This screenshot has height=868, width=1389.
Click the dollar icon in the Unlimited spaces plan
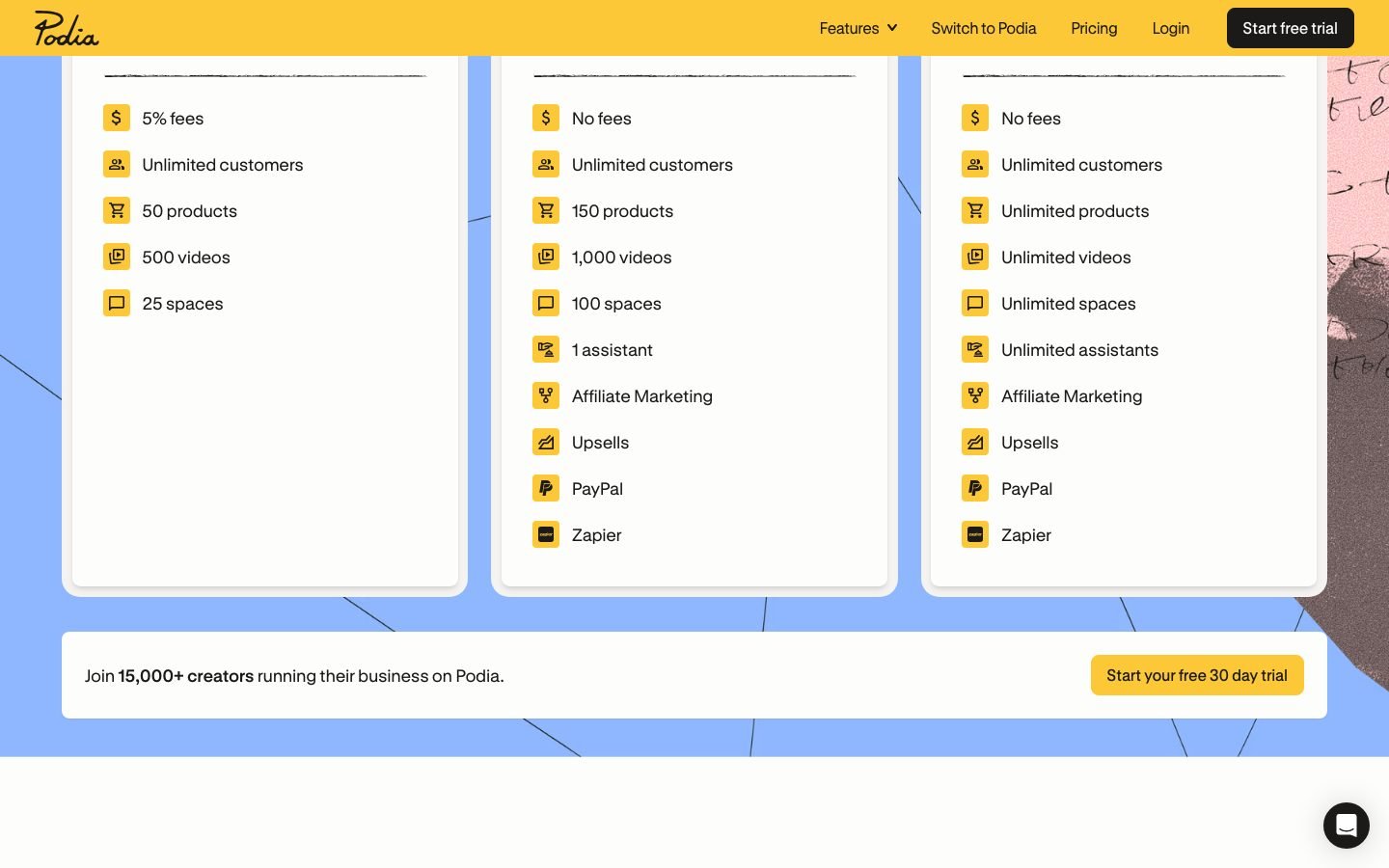point(975,118)
